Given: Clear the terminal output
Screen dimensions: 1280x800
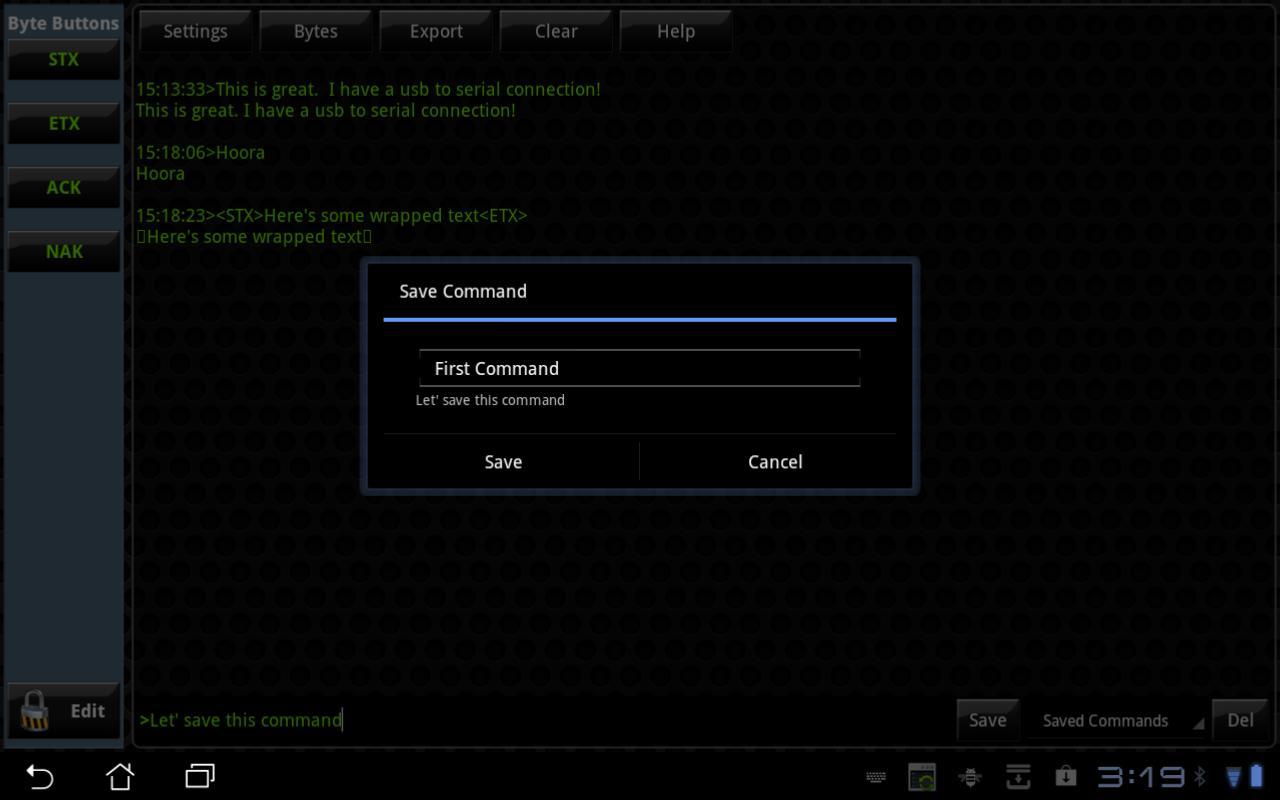Looking at the screenshot, I should tap(555, 31).
